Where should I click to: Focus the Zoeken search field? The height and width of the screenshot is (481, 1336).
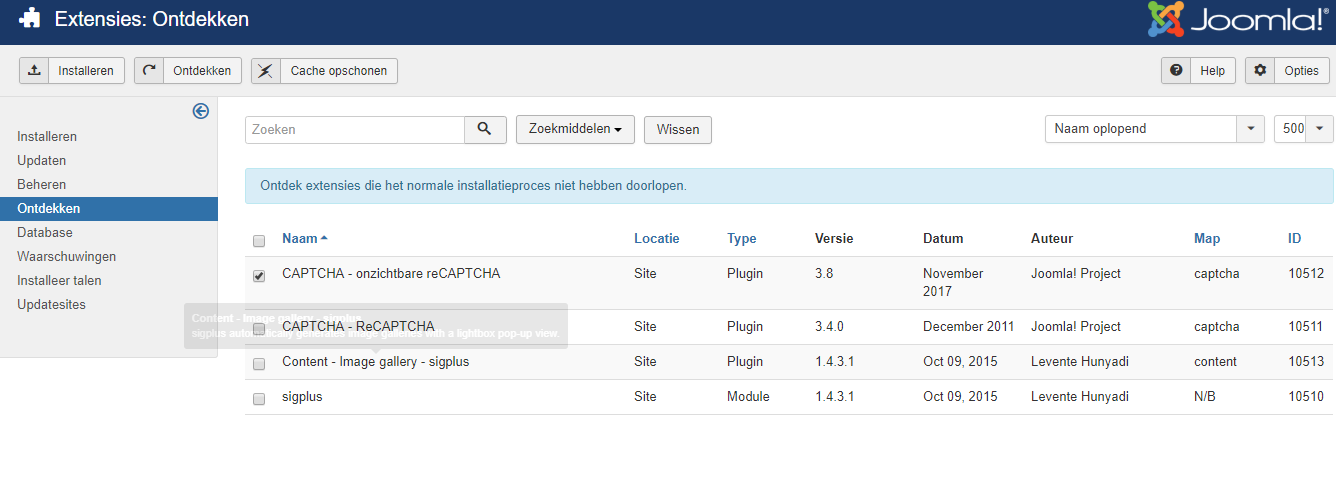coord(355,129)
